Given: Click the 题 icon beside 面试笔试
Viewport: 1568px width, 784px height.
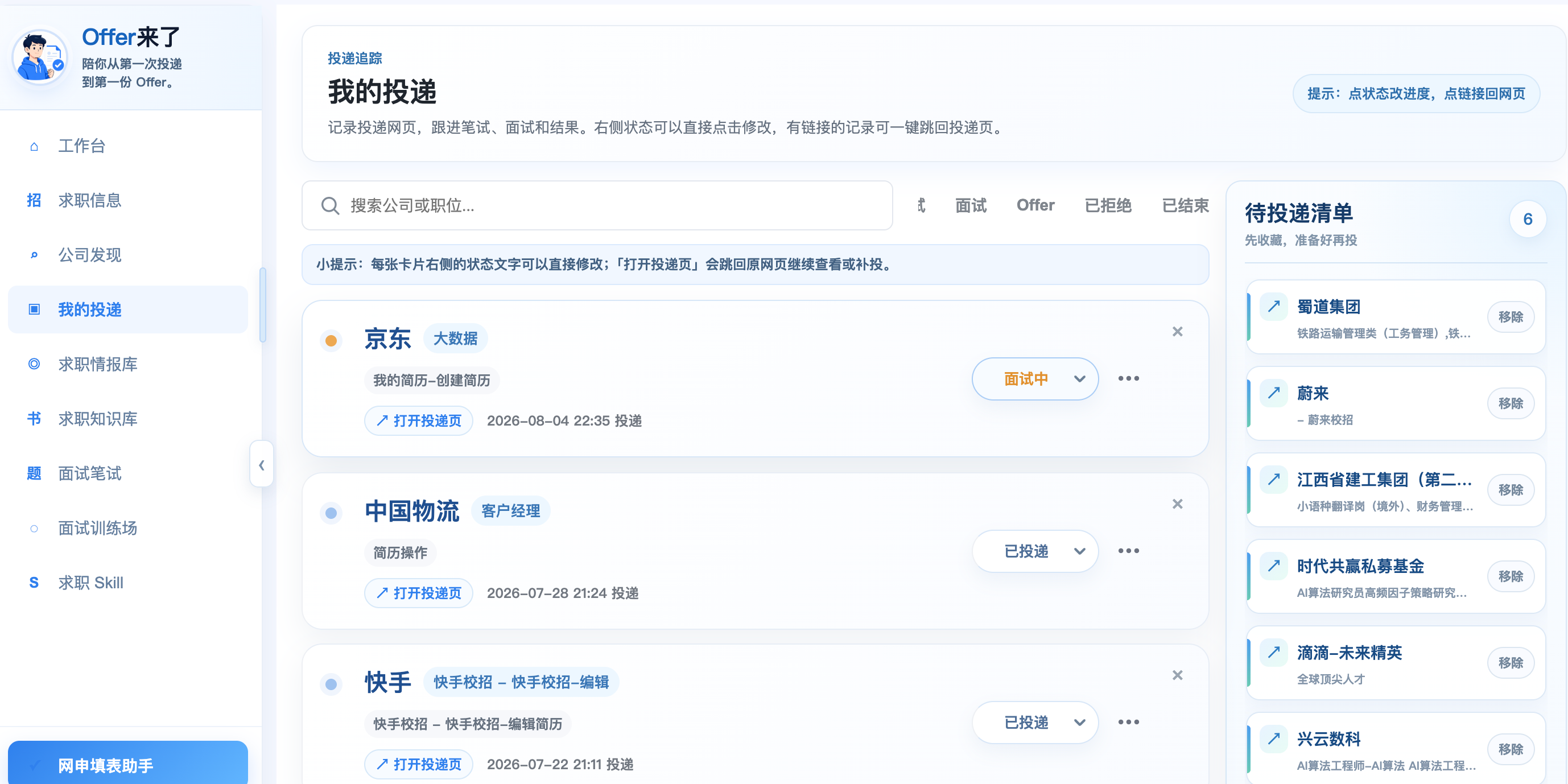Looking at the screenshot, I should 34,473.
